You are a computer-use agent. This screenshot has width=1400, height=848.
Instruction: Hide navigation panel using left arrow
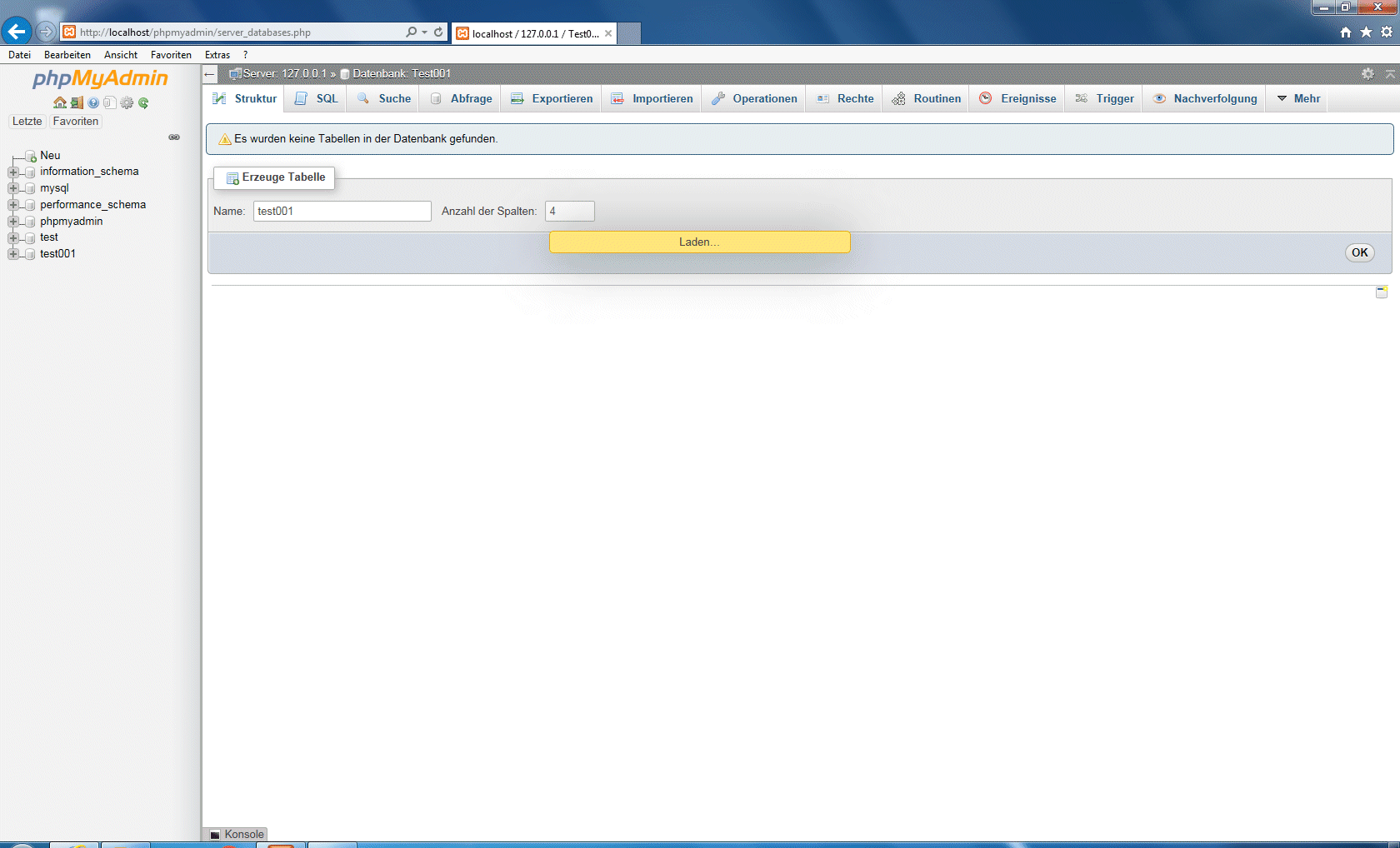[x=210, y=74]
